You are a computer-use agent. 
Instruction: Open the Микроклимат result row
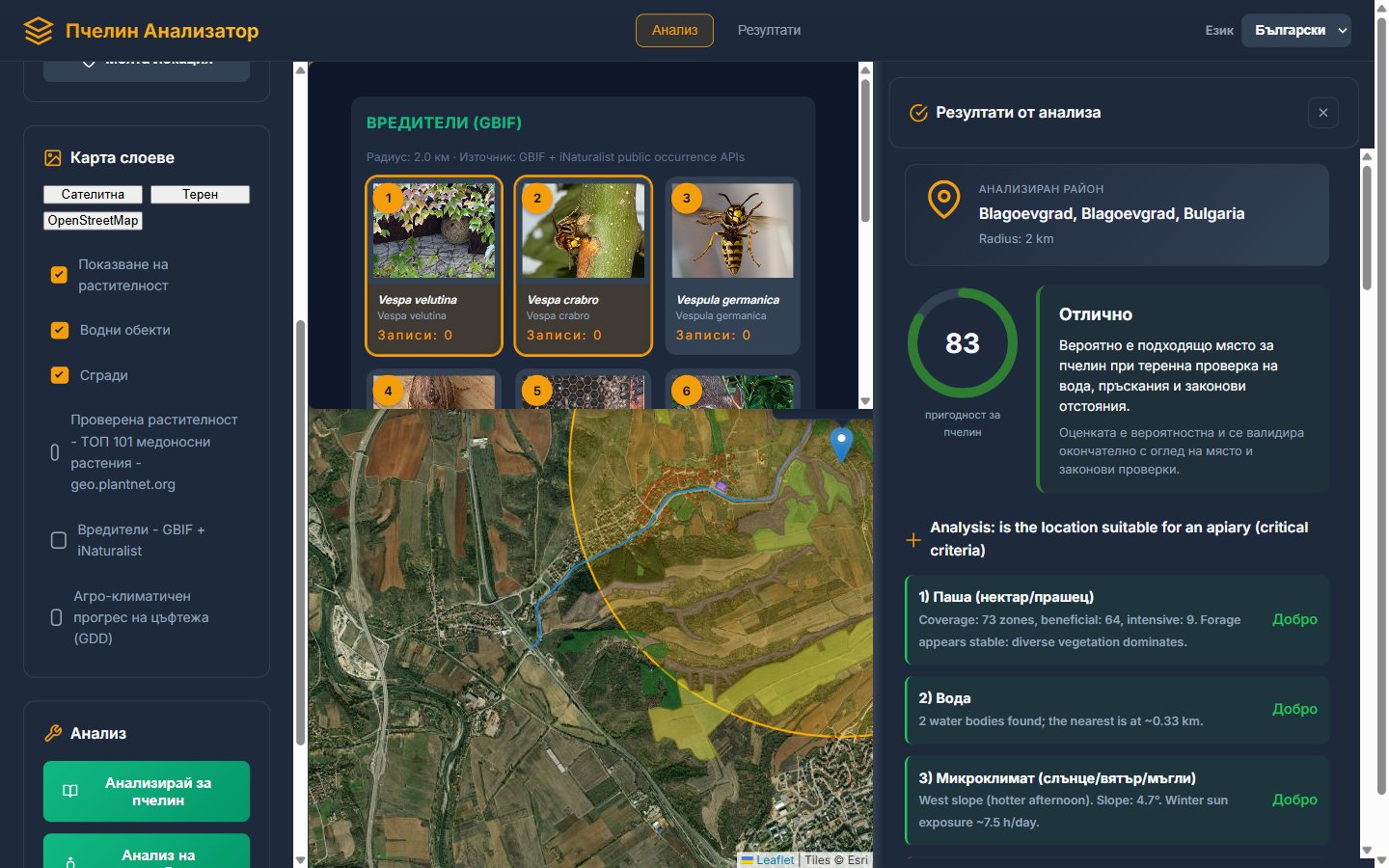(1117, 800)
